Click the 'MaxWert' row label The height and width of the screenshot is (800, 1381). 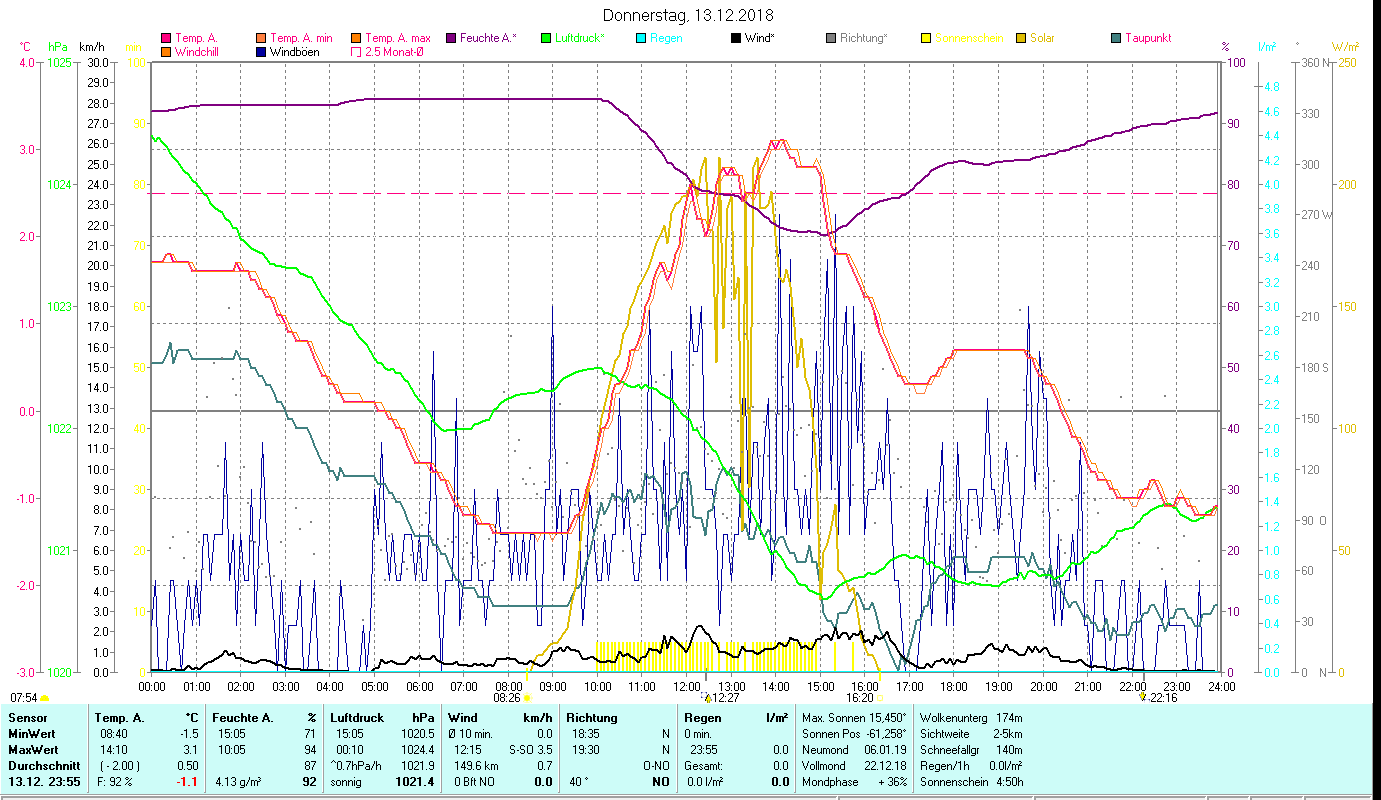coord(32,750)
